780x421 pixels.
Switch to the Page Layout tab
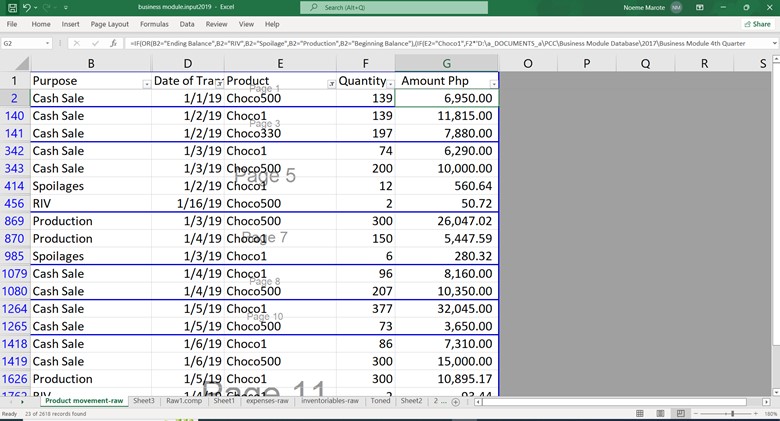pyautogui.click(x=109, y=24)
